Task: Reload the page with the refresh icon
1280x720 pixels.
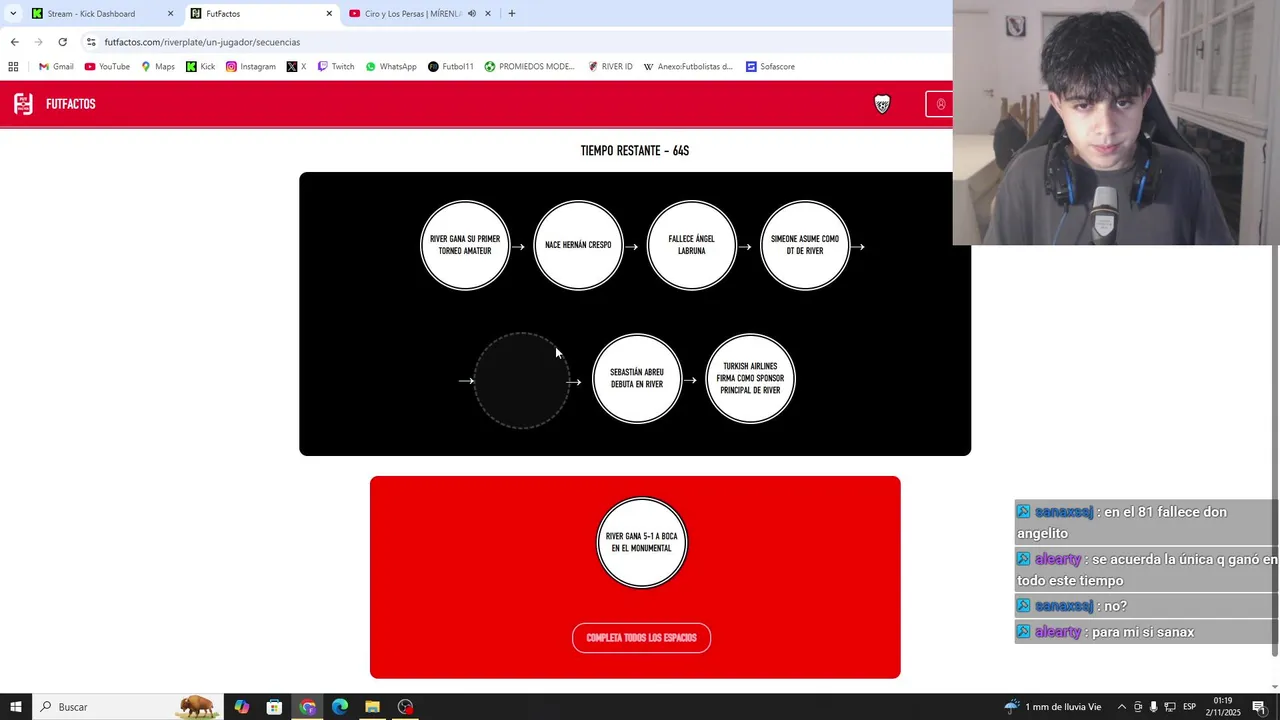Action: [x=62, y=42]
